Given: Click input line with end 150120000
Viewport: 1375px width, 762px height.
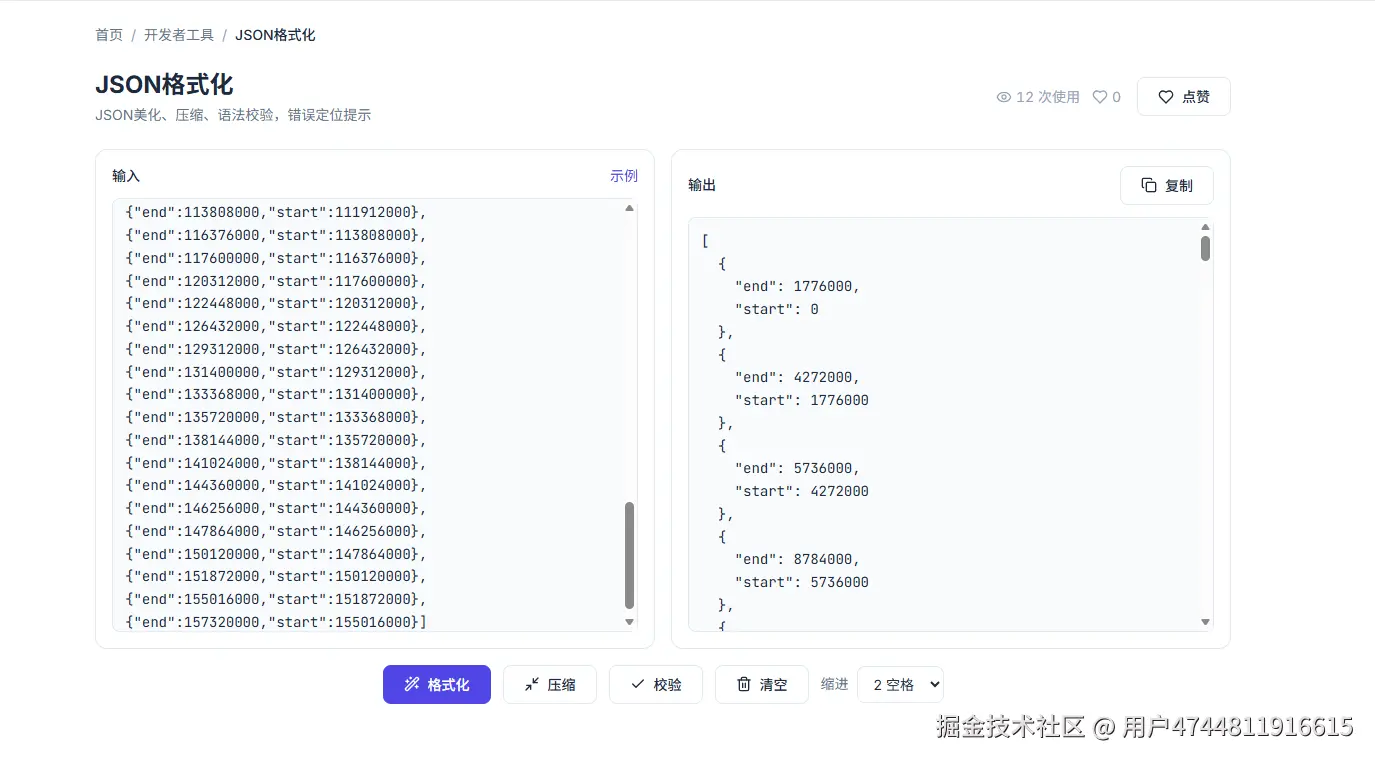Looking at the screenshot, I should pyautogui.click(x=276, y=554).
